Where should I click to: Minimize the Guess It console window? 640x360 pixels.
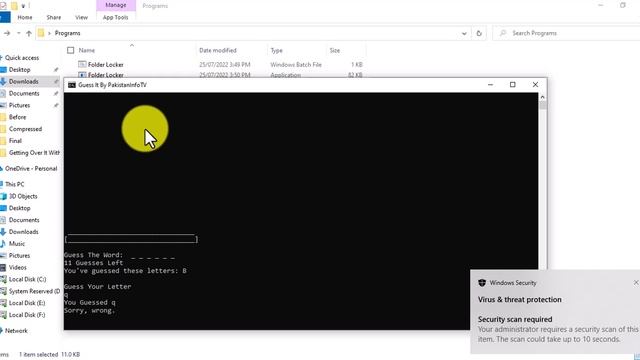click(x=490, y=84)
